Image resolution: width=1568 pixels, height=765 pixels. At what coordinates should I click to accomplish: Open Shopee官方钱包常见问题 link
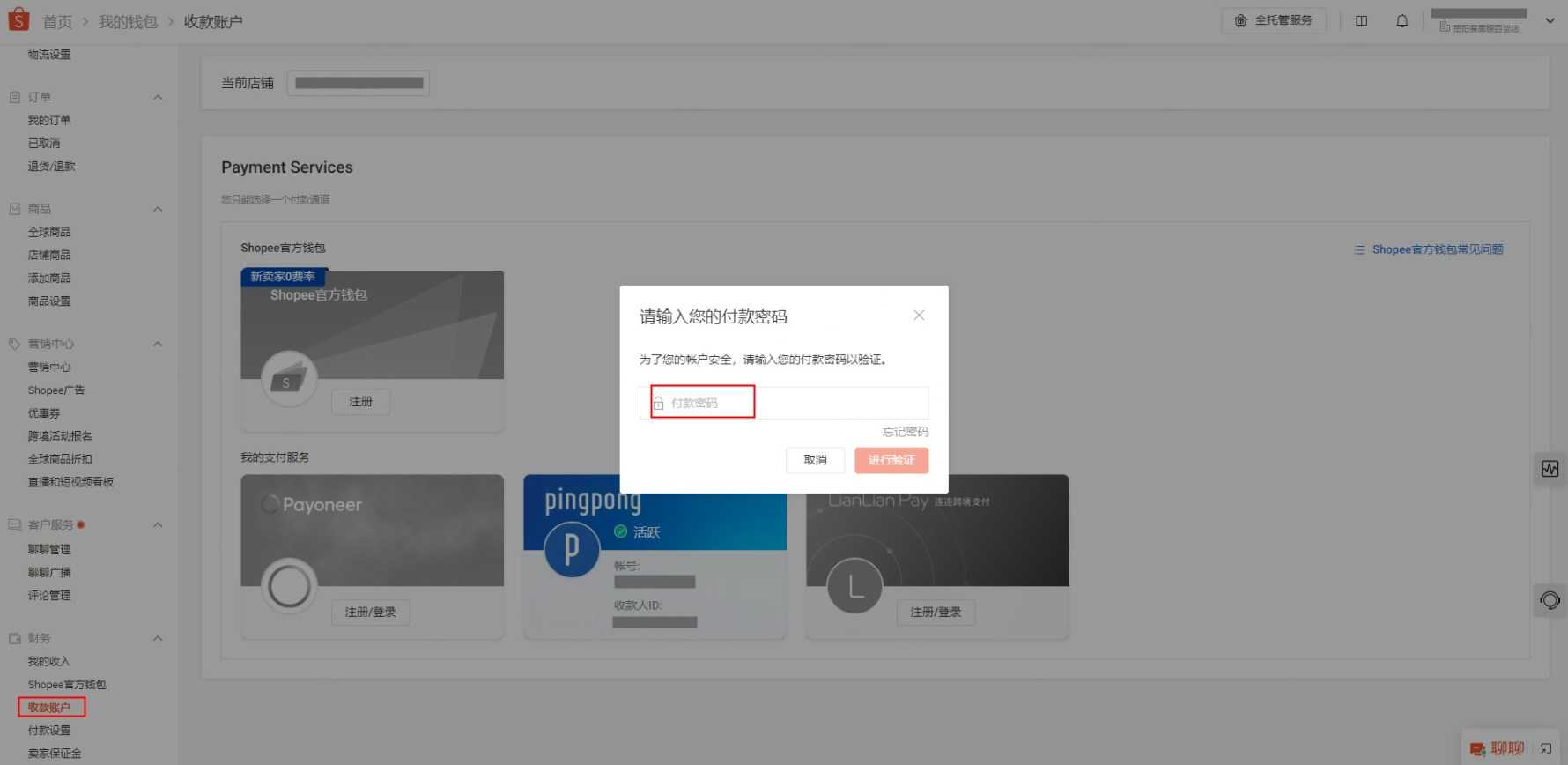point(1438,249)
